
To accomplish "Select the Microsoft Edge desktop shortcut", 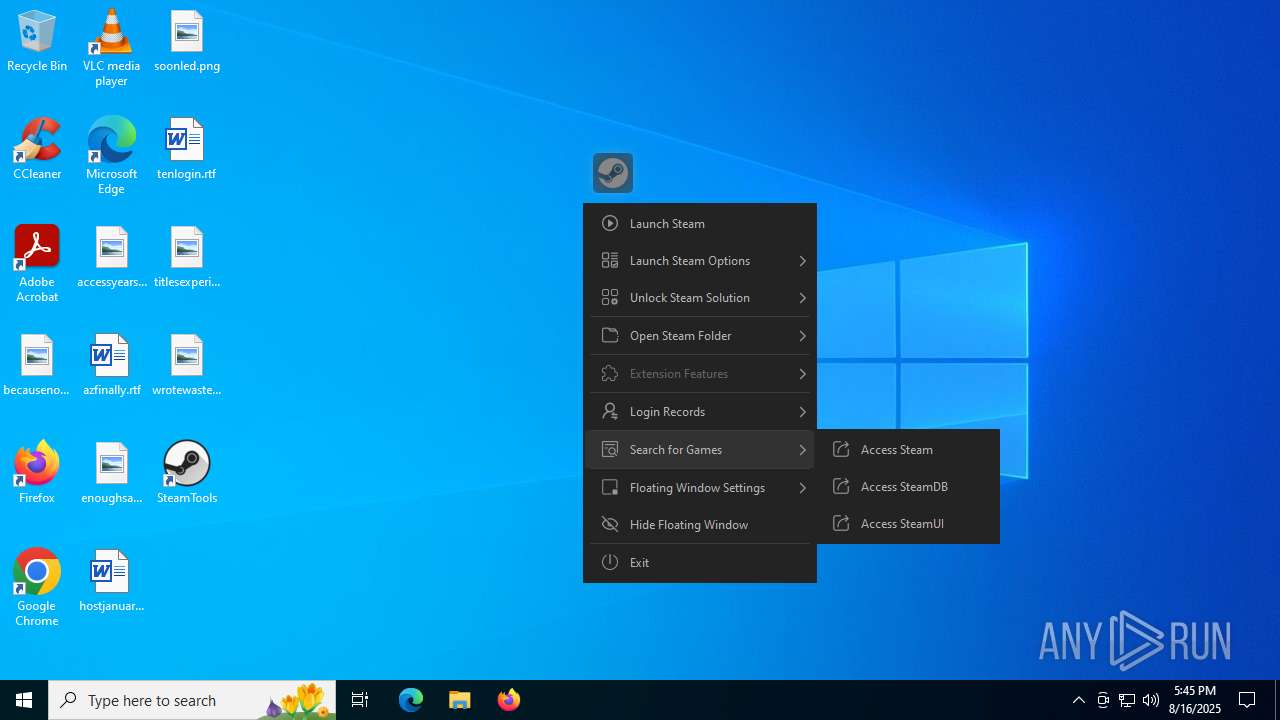I will click(x=111, y=156).
